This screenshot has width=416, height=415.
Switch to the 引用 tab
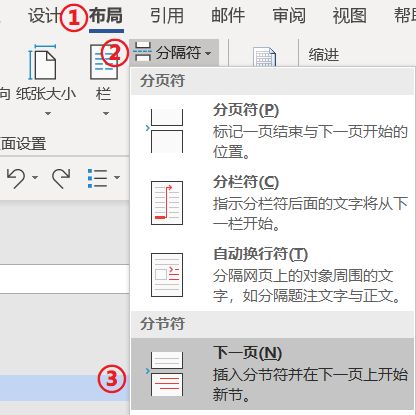167,16
